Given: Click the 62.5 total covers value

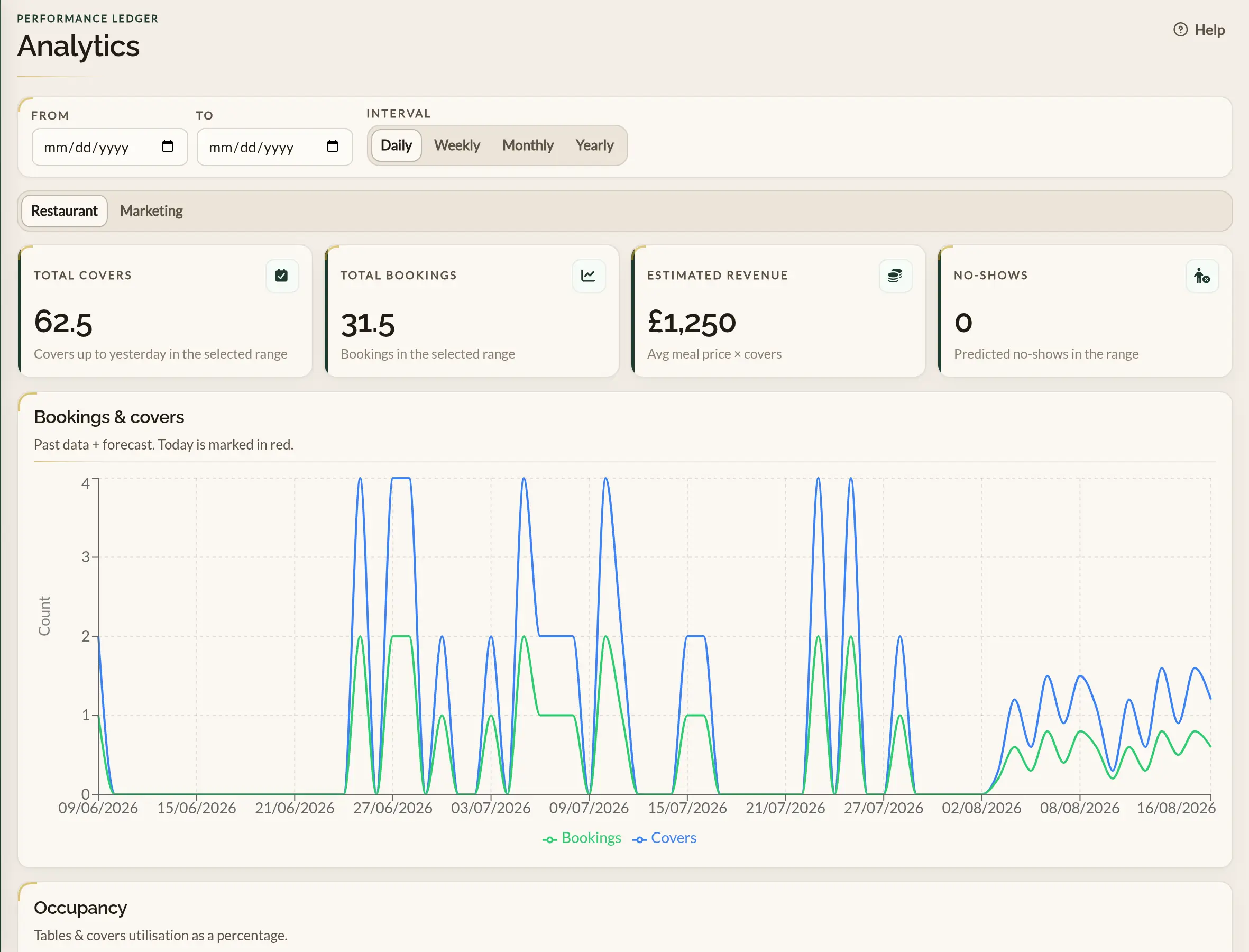Looking at the screenshot, I should (x=63, y=323).
